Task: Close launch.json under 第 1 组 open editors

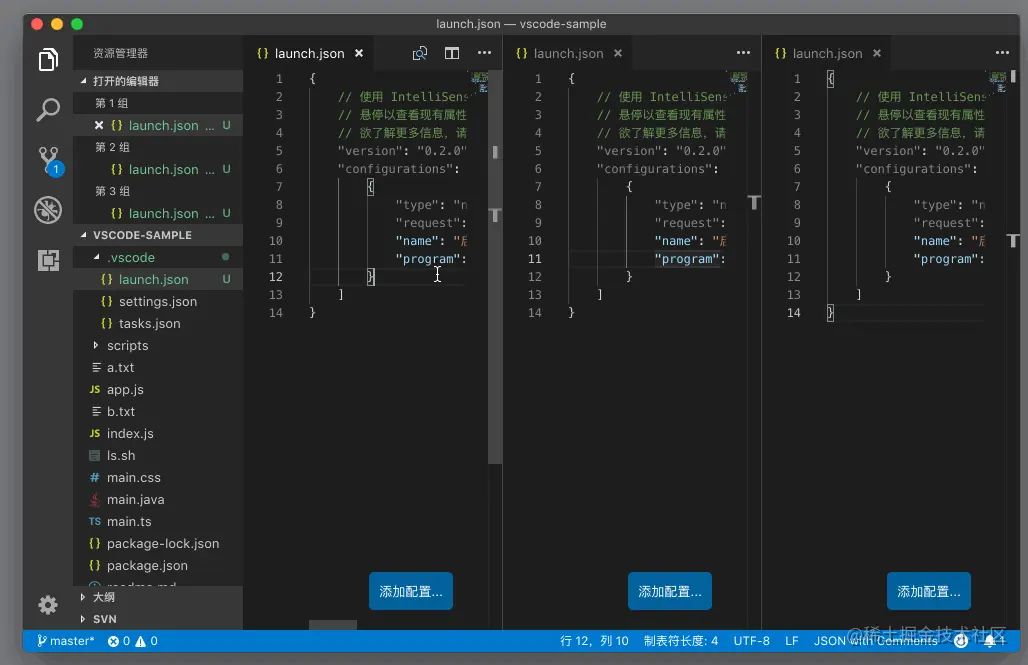Action: coord(98,125)
